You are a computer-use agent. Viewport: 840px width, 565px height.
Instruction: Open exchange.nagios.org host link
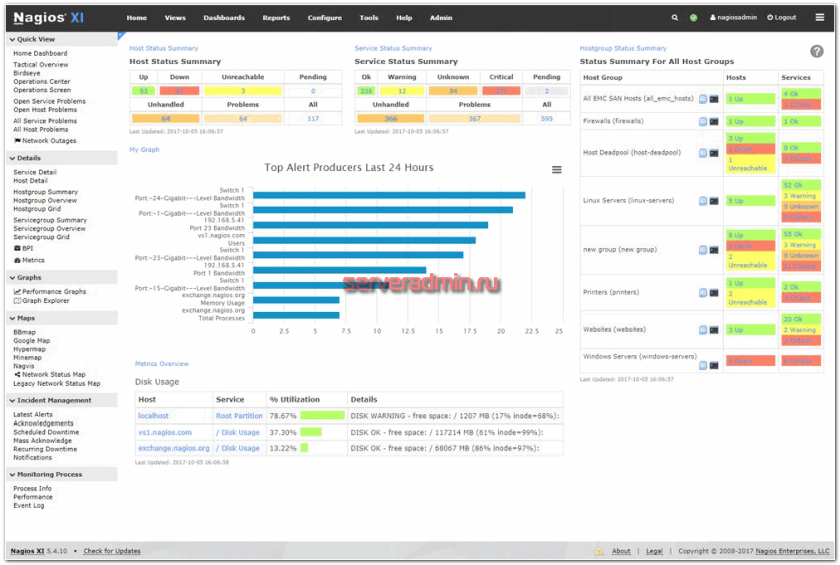pyautogui.click(x=174, y=448)
